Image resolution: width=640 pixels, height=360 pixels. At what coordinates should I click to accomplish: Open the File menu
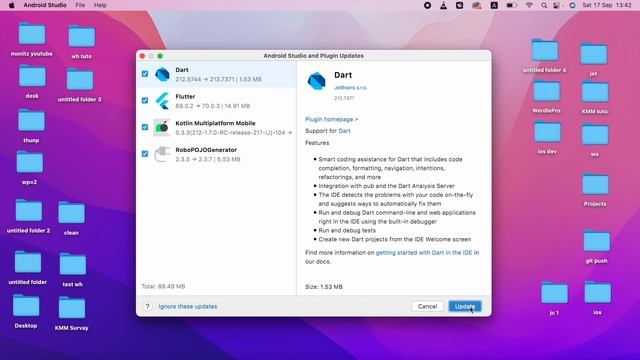pyautogui.click(x=80, y=5)
